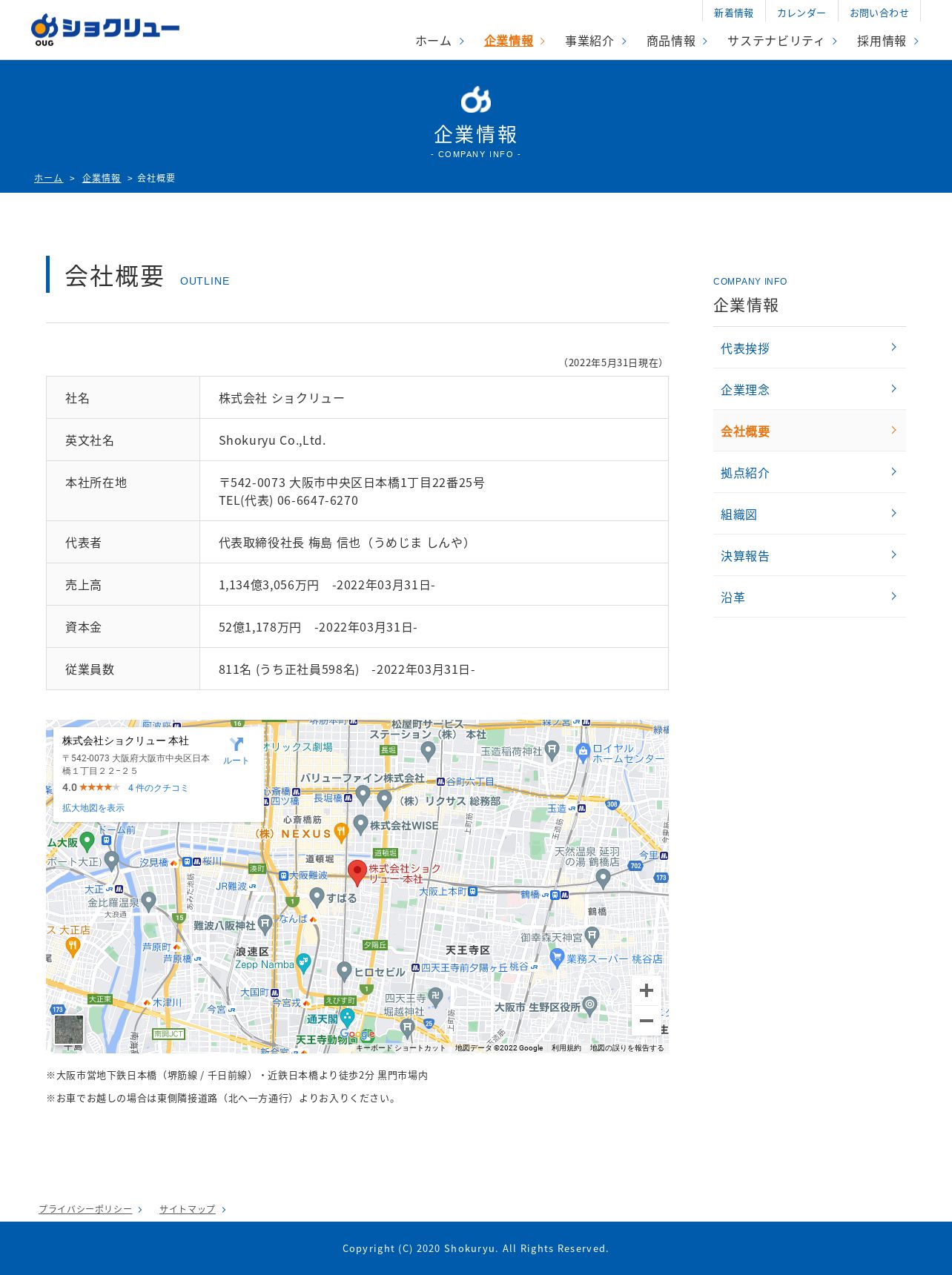Switch map to satellite view thumbnail

(69, 1030)
